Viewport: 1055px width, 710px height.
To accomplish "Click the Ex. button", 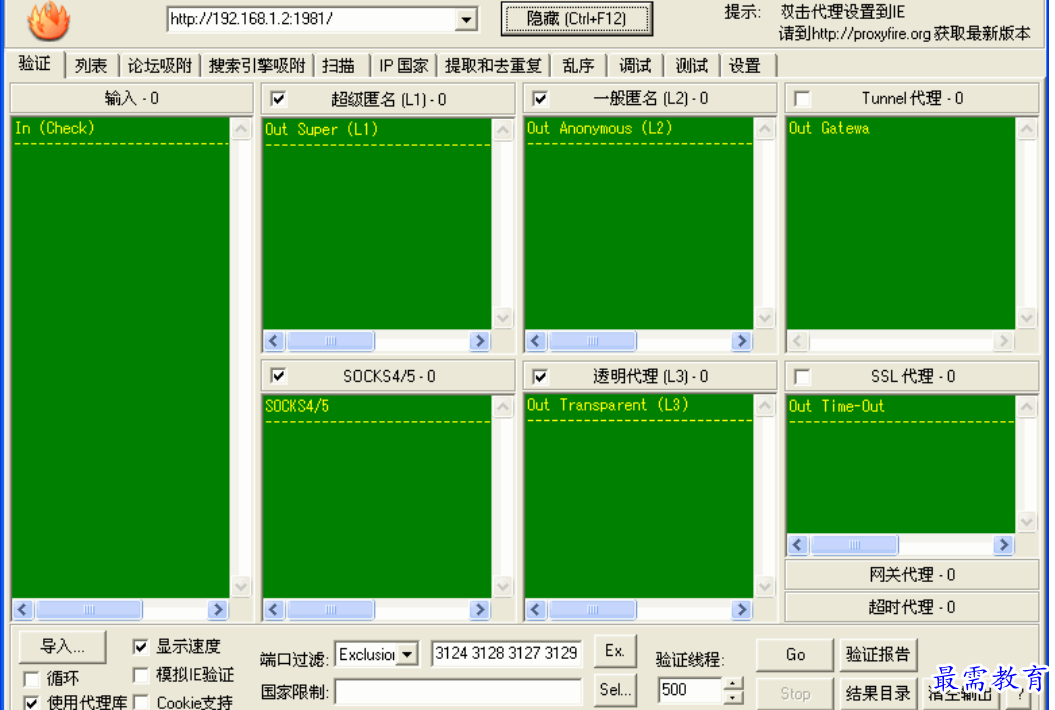I will 615,651.
